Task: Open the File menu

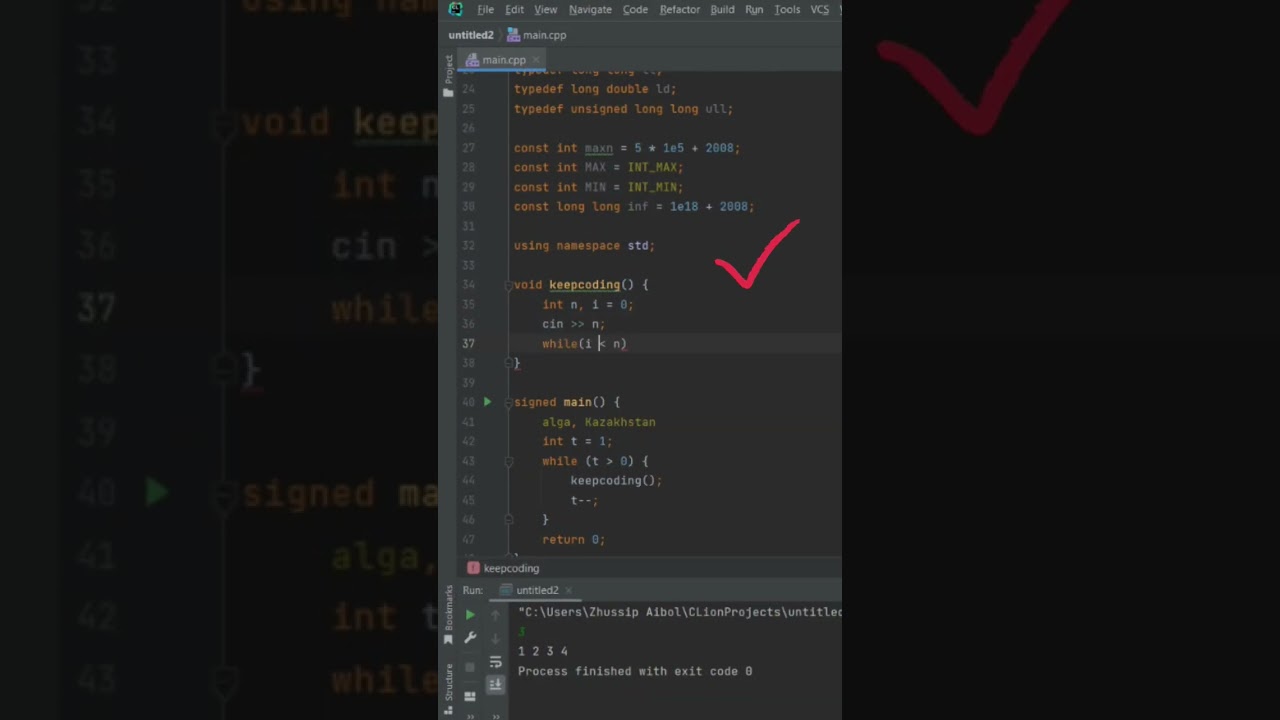Action: [485, 9]
